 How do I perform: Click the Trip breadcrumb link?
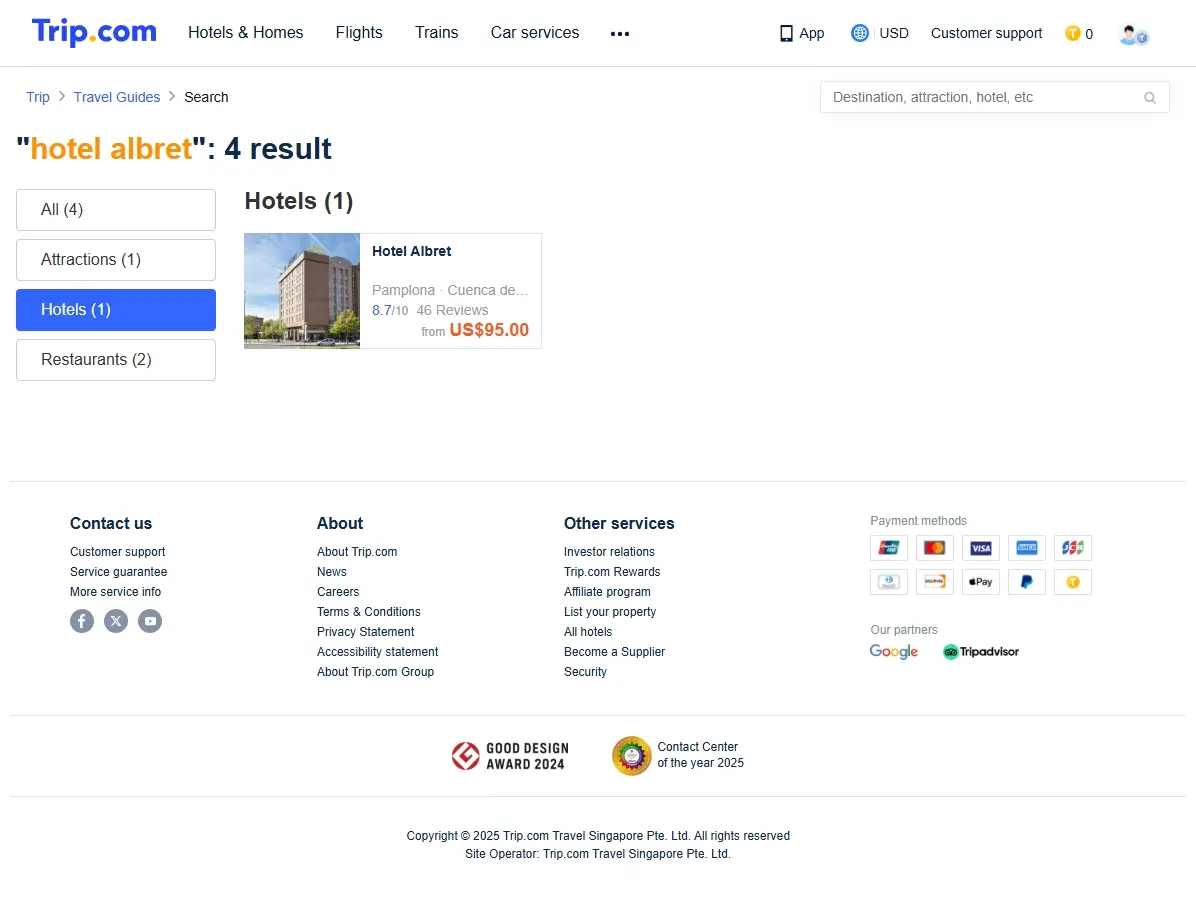tap(38, 98)
